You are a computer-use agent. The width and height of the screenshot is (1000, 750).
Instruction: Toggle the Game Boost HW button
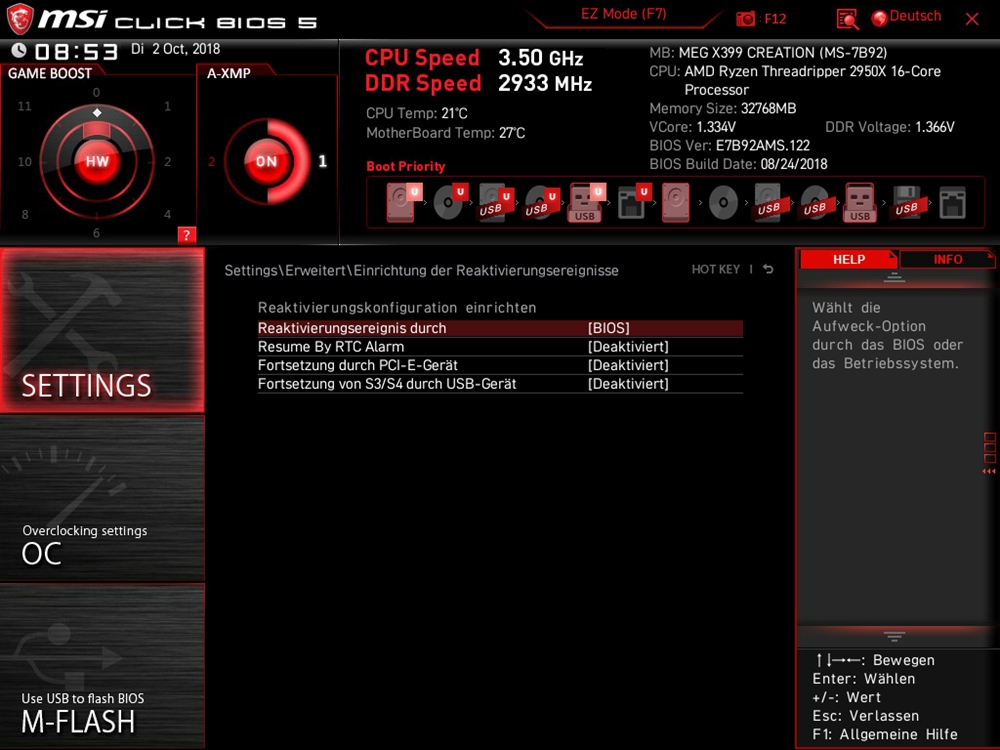pos(97,161)
